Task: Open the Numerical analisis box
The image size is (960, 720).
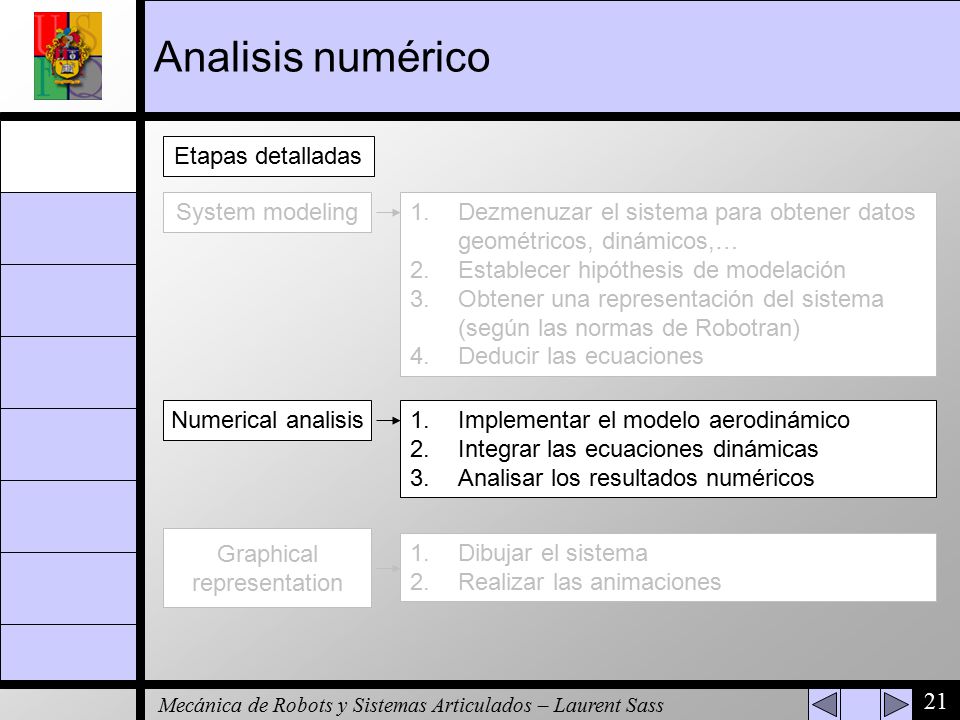Action: pyautogui.click(x=268, y=420)
